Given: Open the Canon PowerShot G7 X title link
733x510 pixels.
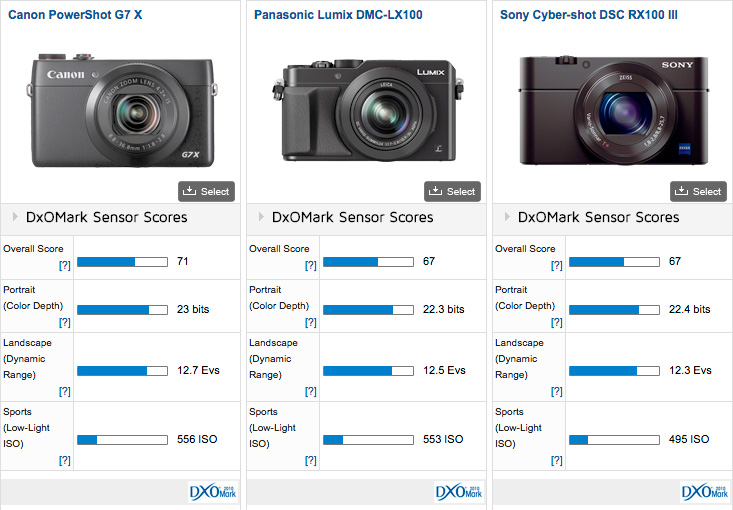Looking at the screenshot, I should [75, 14].
